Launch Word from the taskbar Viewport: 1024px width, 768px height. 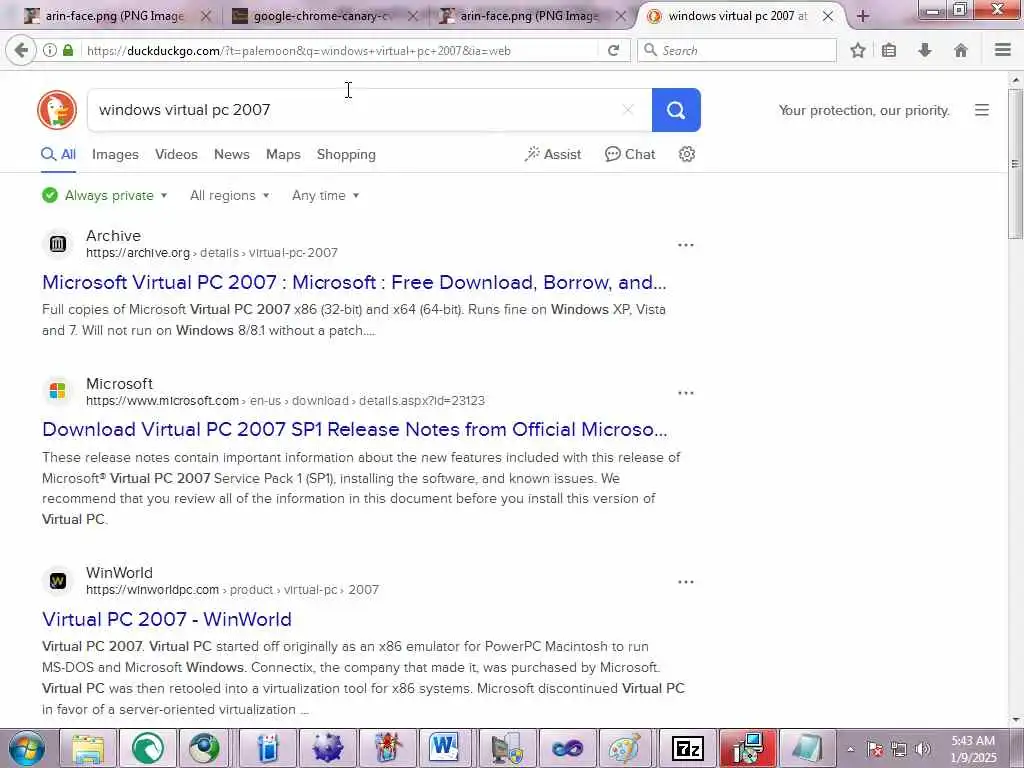coord(444,748)
